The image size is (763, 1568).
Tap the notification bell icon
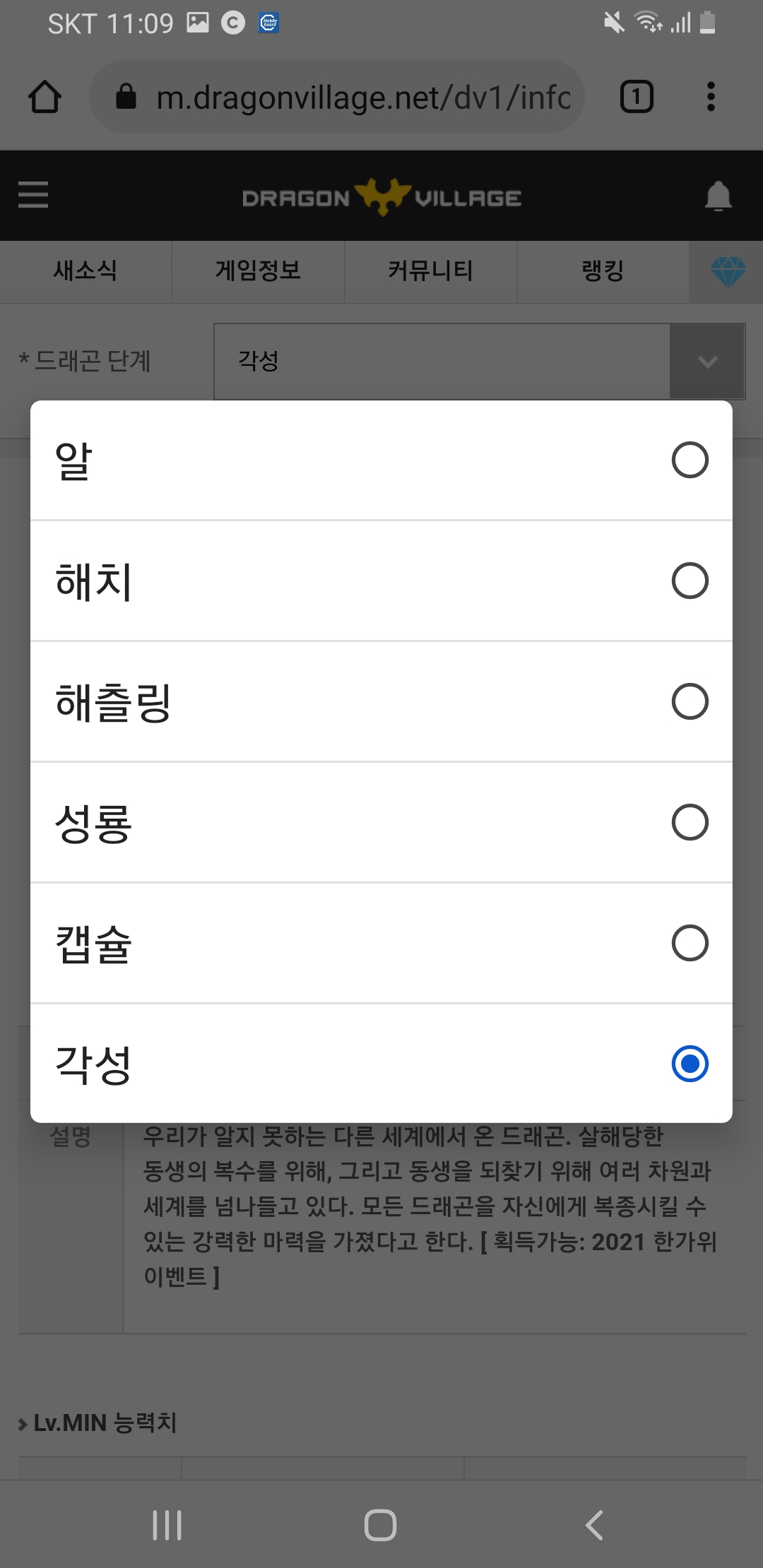click(718, 196)
